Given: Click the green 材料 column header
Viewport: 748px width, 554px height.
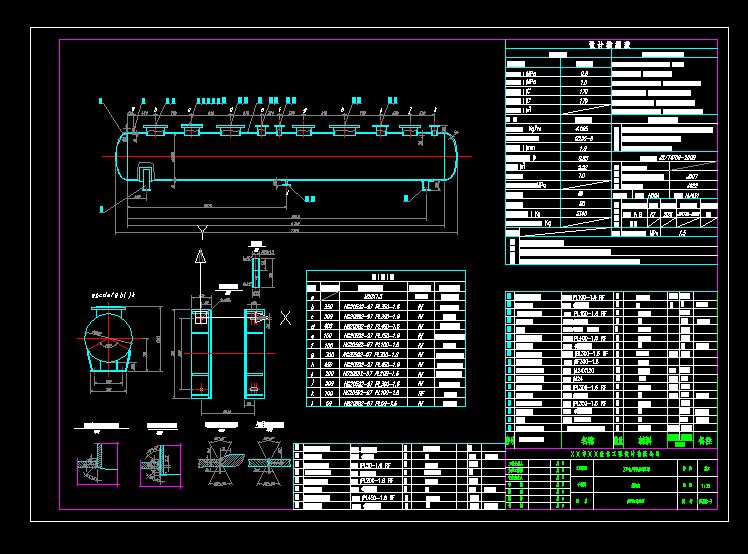Looking at the screenshot, I should pos(645,440).
